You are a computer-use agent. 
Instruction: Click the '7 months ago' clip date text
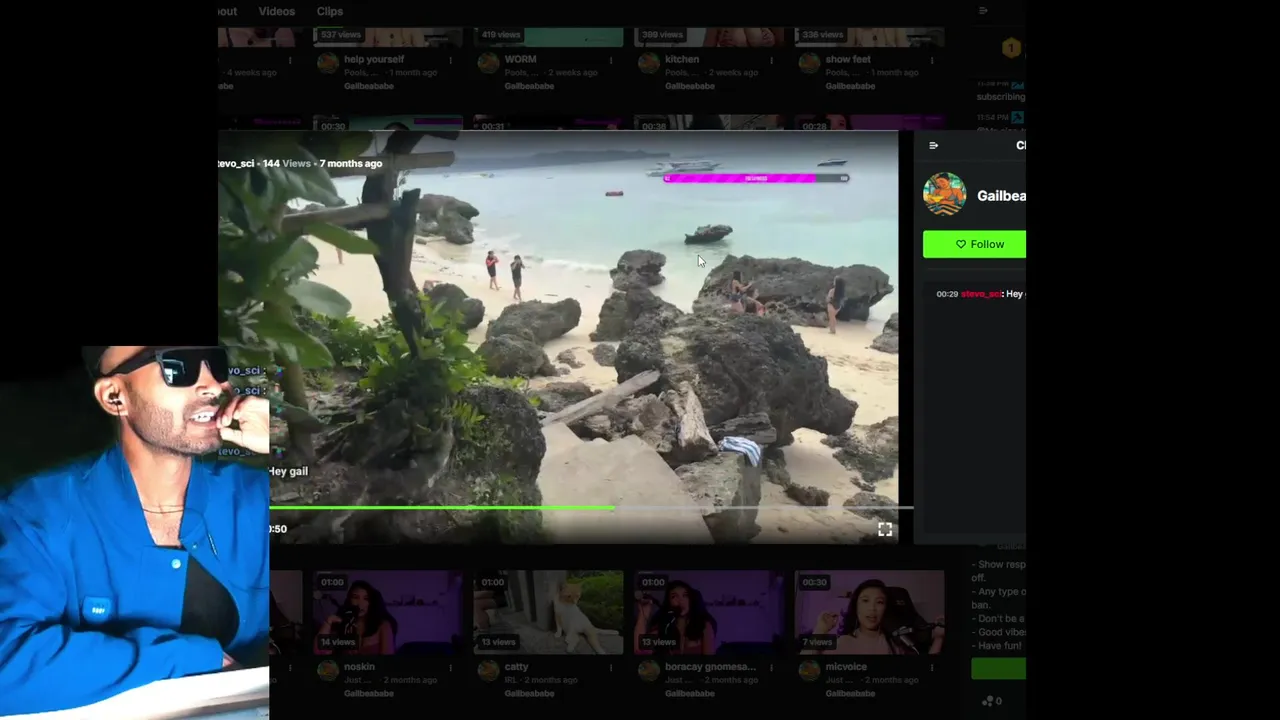click(x=350, y=164)
